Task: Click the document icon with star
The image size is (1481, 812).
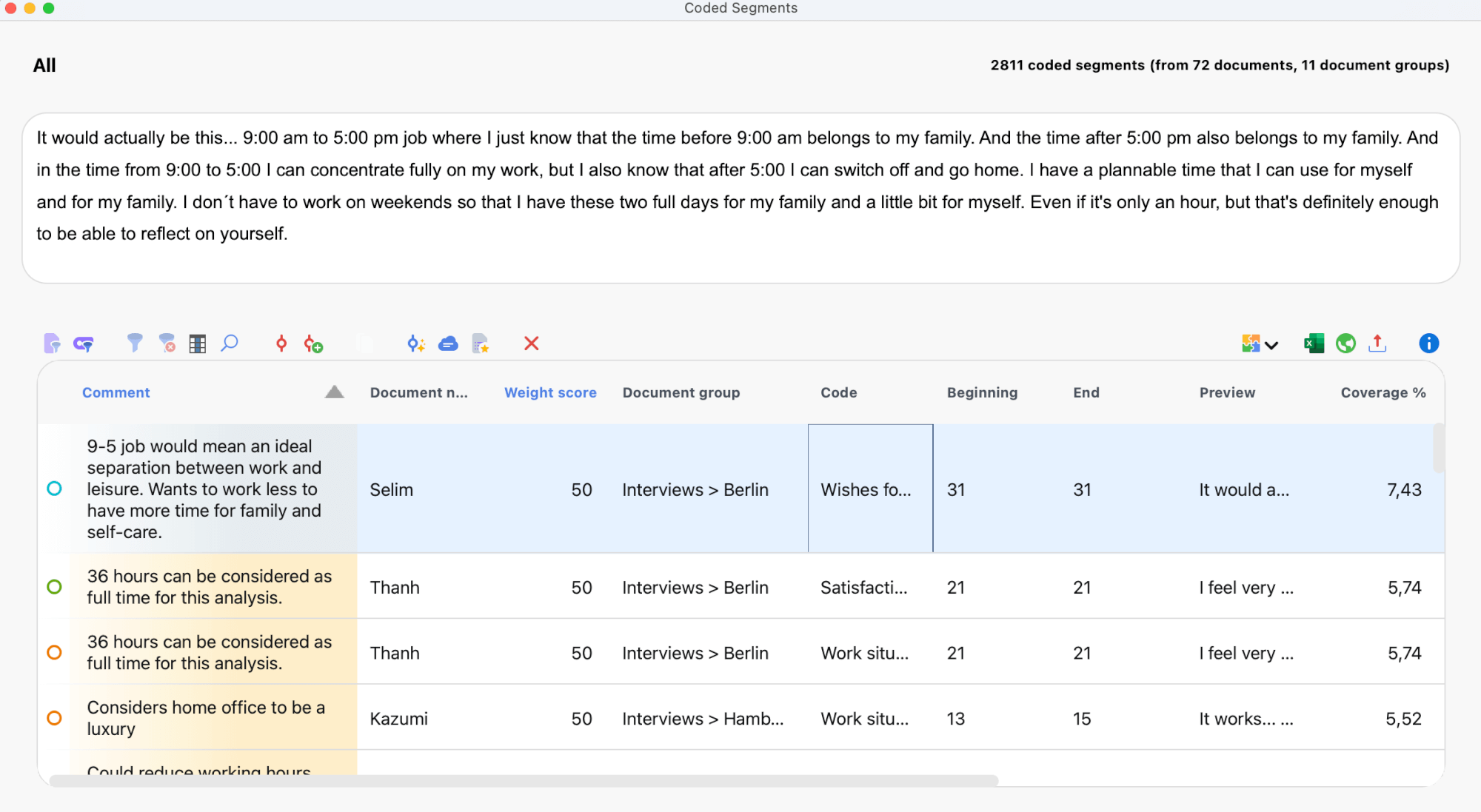Action: click(x=480, y=343)
